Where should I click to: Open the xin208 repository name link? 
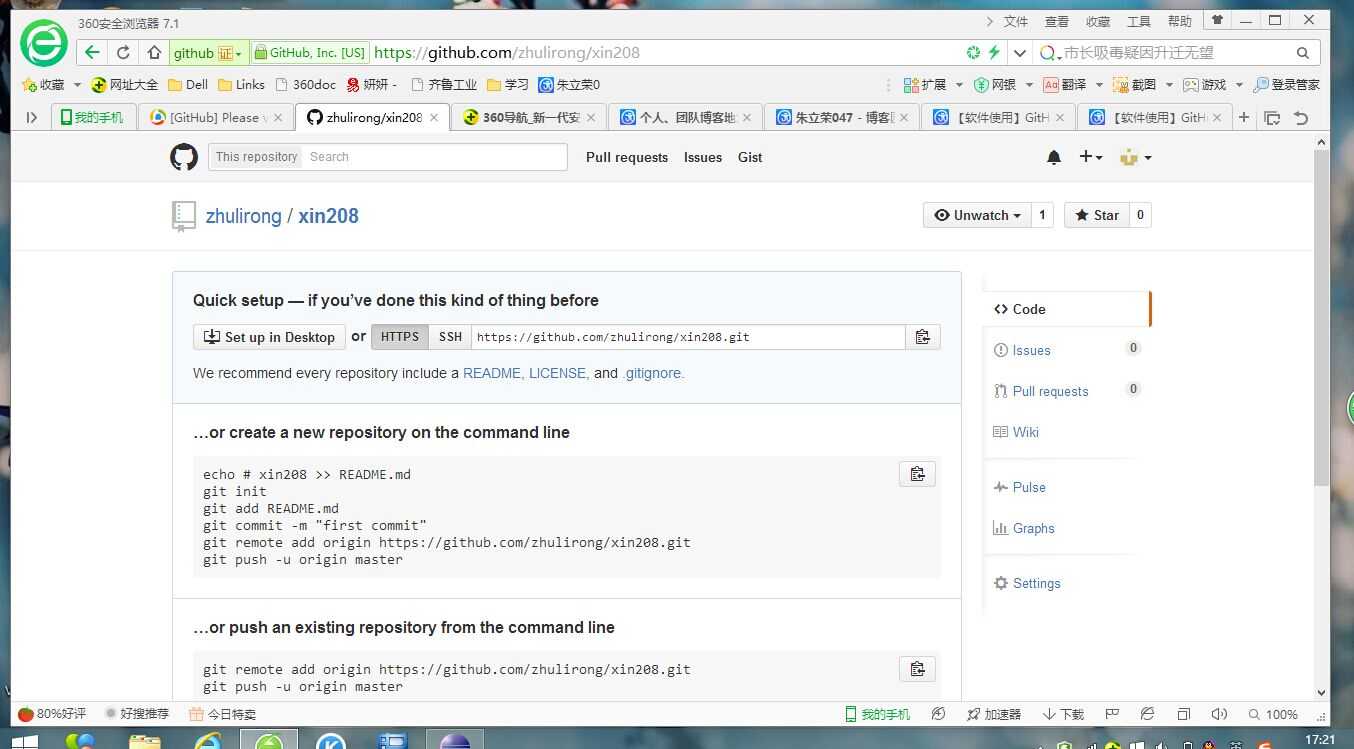point(328,216)
